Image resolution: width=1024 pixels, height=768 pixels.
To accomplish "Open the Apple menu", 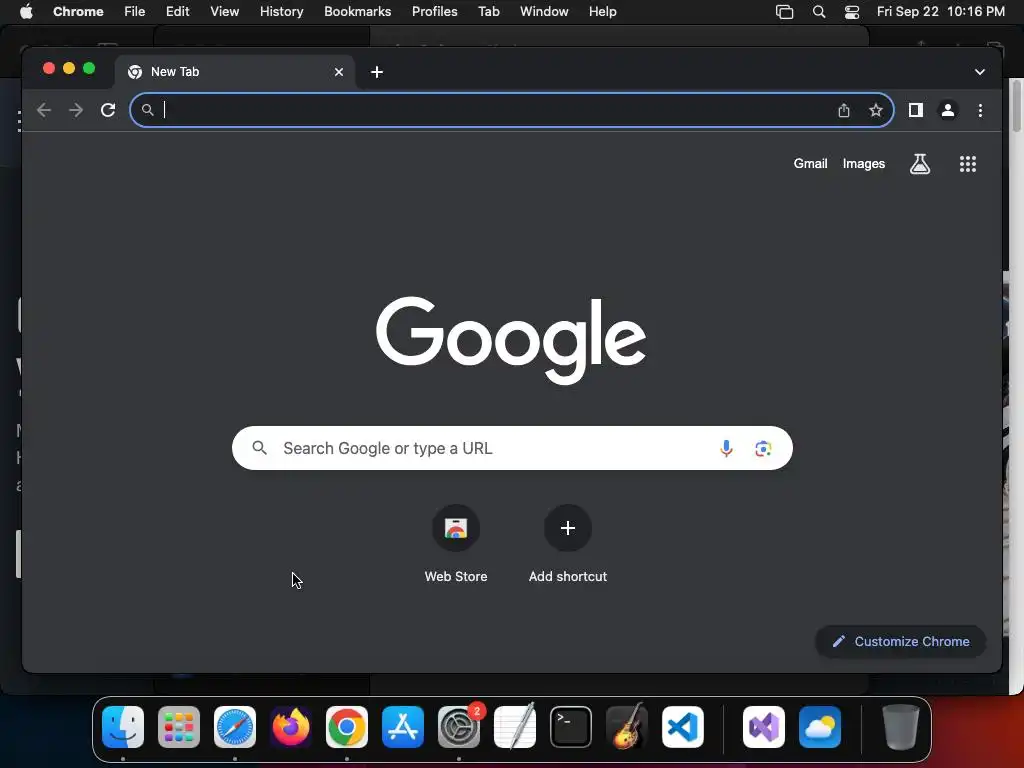I will 26,12.
